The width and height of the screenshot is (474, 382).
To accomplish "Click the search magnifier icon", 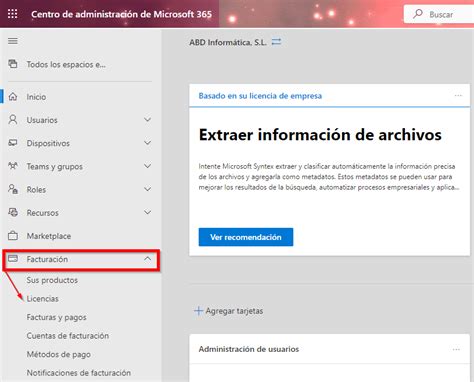I will tap(418, 14).
